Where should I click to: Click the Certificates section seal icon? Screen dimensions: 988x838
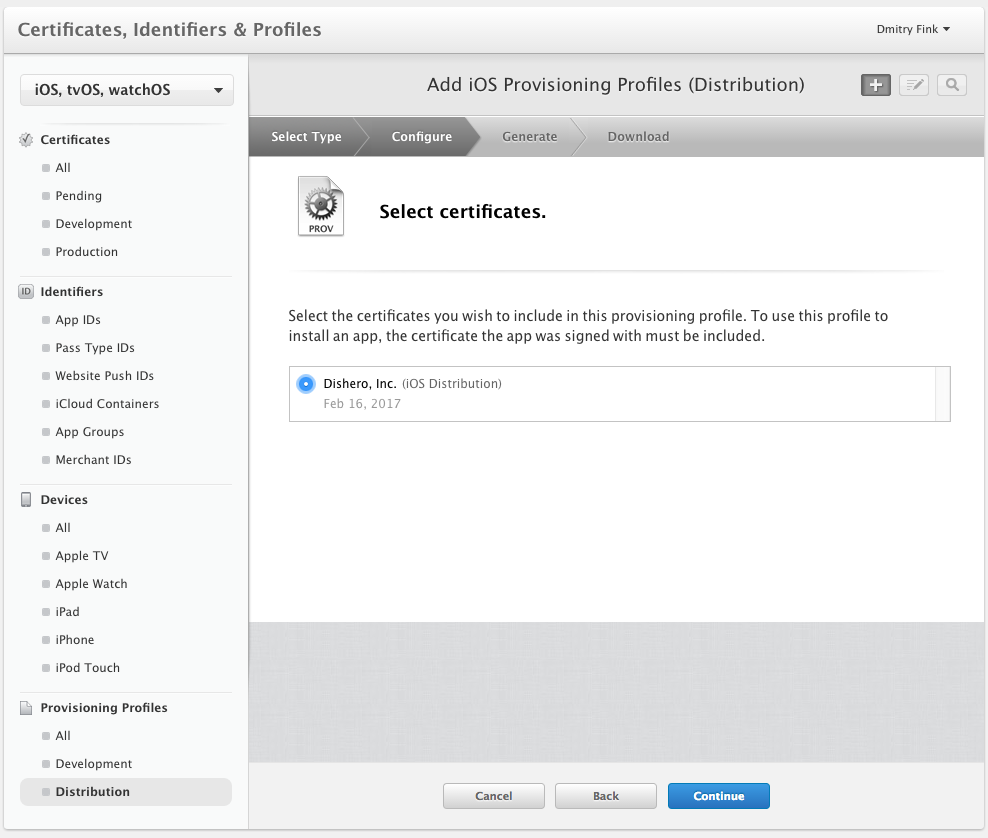[27, 140]
